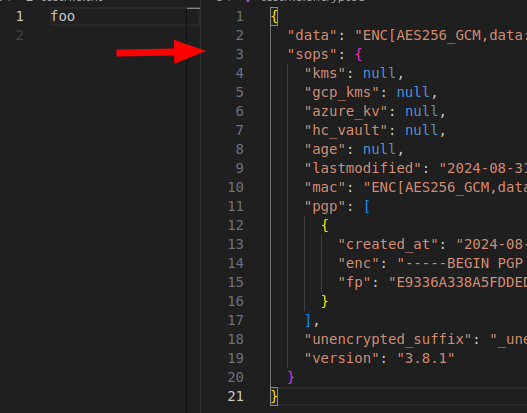Click the "gcp_kms" key
The width and height of the screenshot is (527, 413).
(342, 92)
